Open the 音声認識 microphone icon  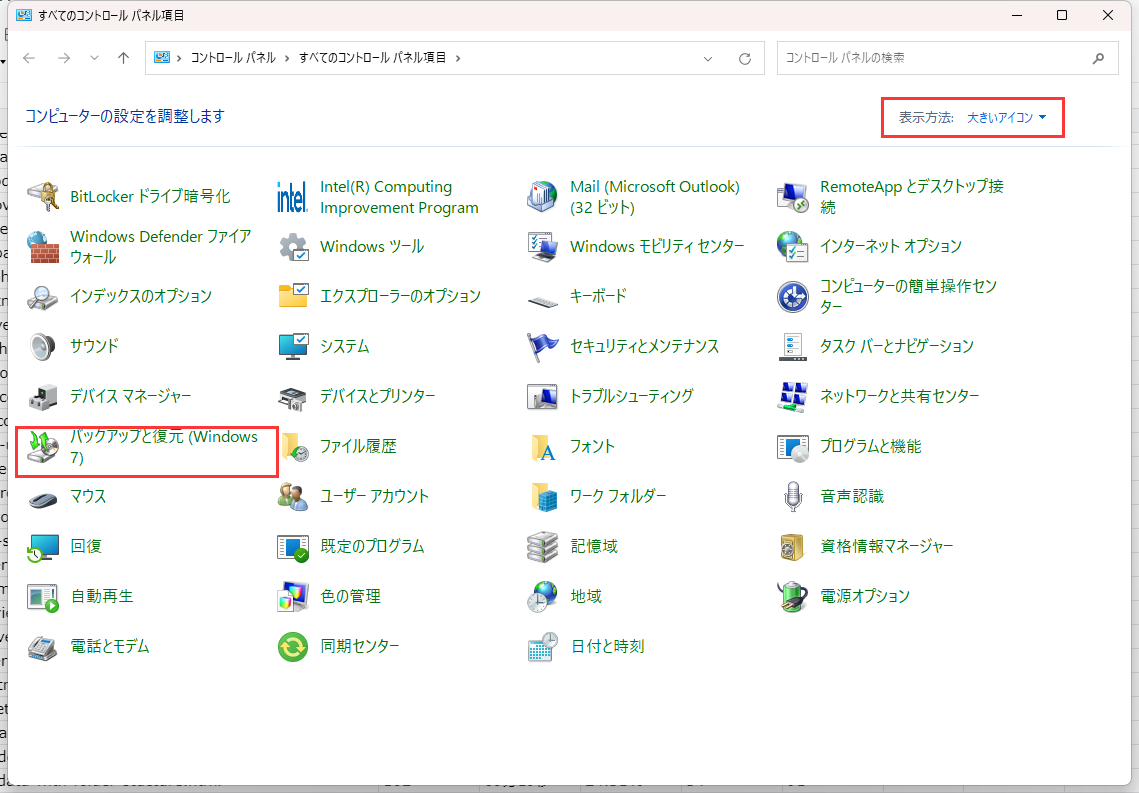[x=792, y=497]
